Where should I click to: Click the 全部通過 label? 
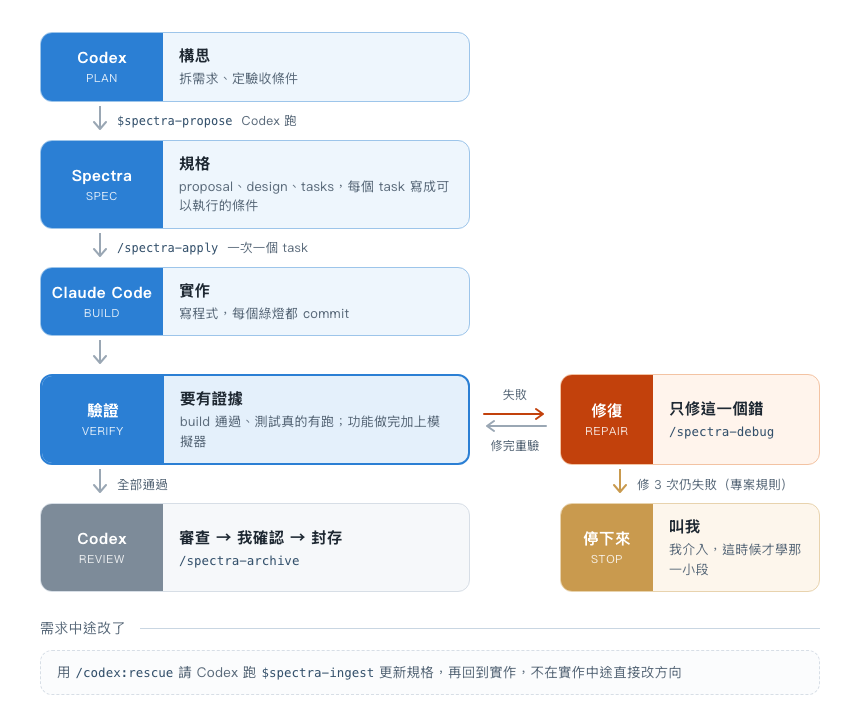(143, 485)
